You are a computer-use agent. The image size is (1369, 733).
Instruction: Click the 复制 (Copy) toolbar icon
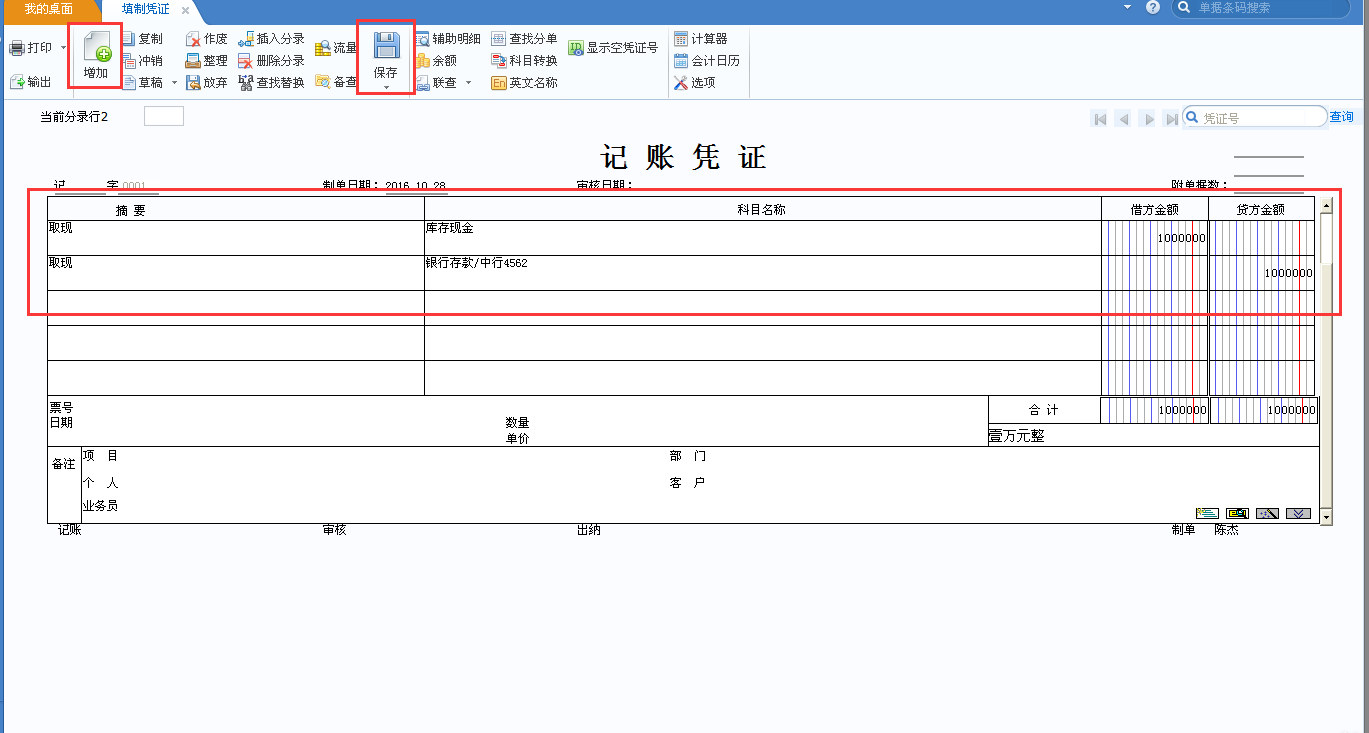click(128, 39)
